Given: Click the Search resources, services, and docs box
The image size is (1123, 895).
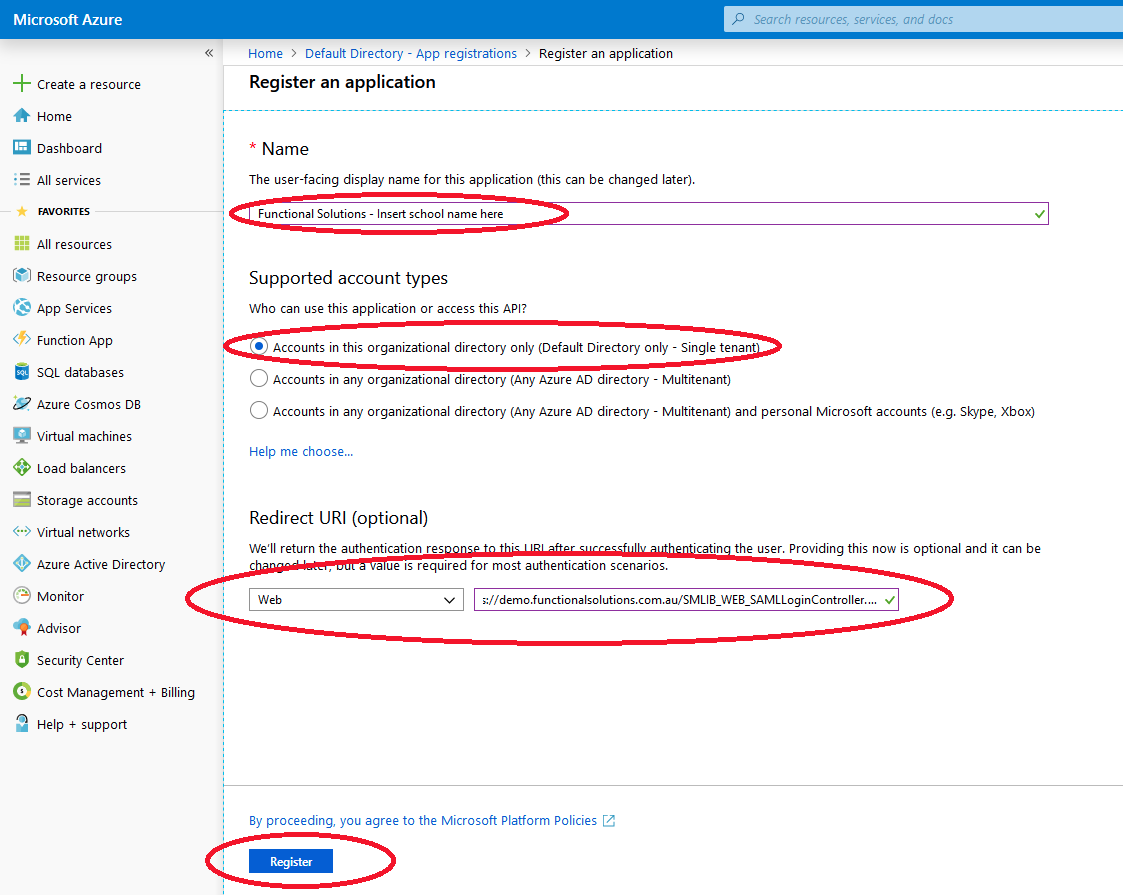Looking at the screenshot, I should 924,19.
